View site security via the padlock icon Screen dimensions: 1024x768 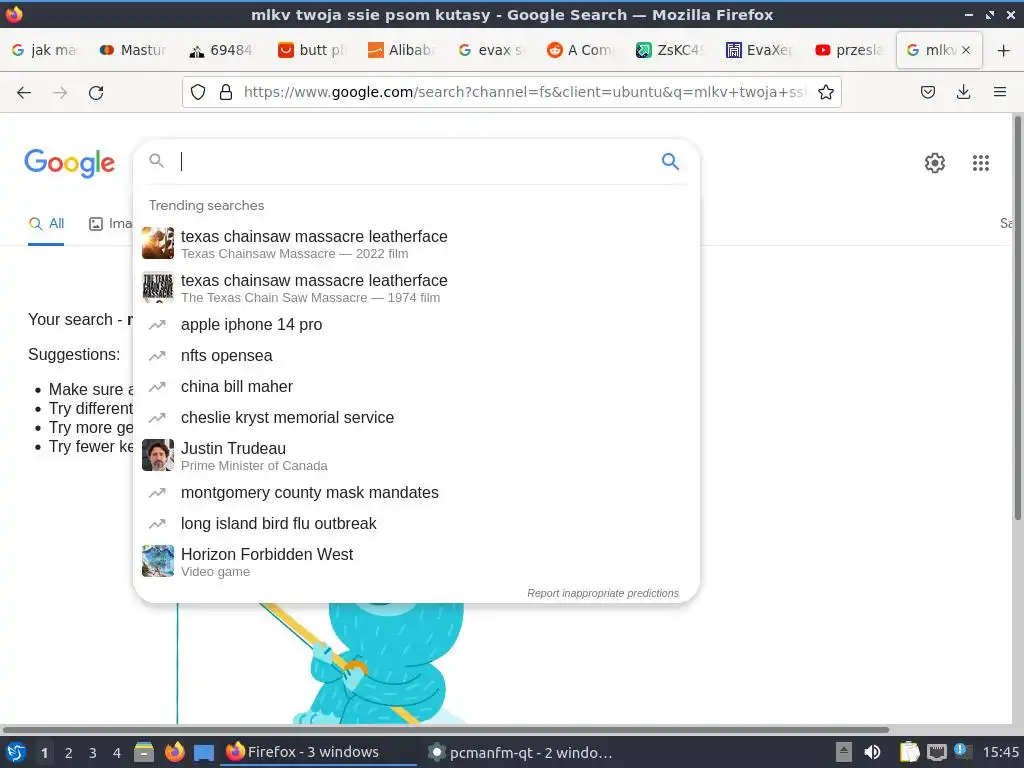pos(226,92)
